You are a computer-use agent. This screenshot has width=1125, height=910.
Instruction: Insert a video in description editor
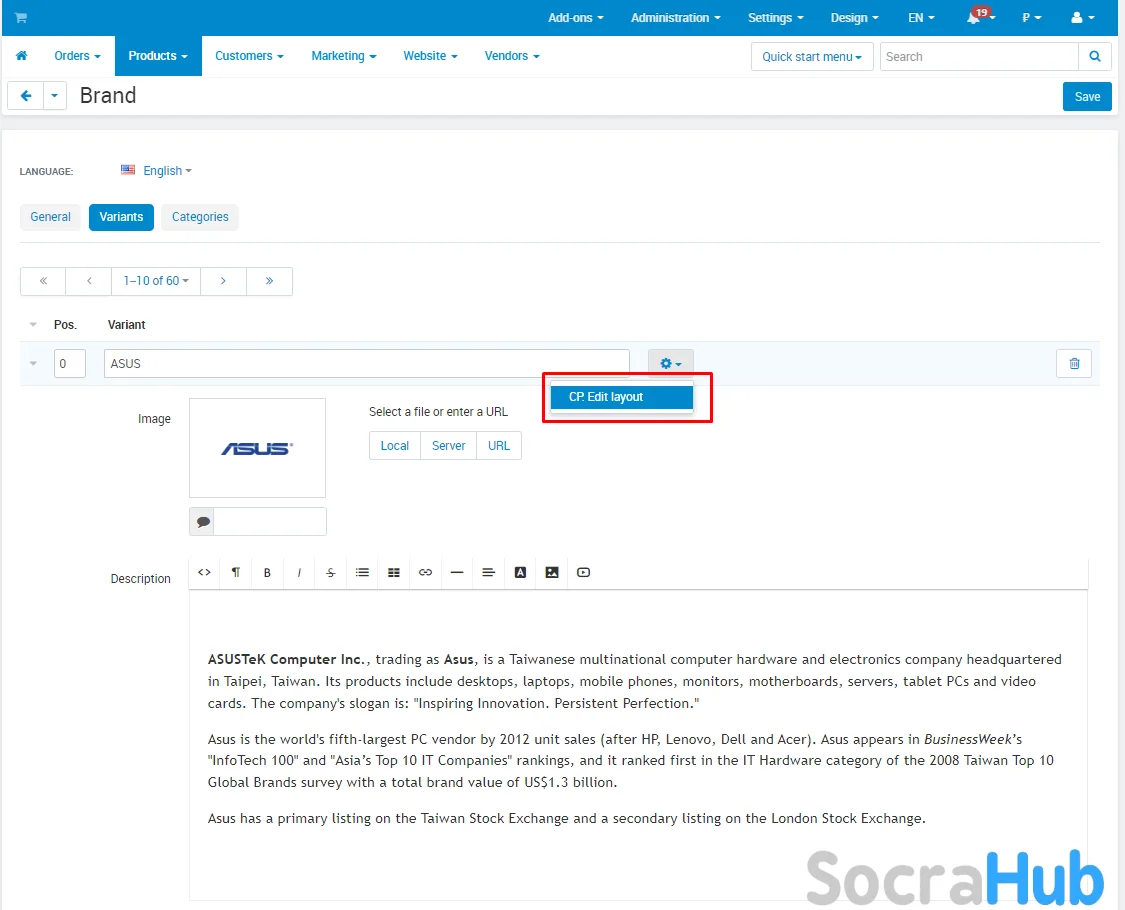(583, 573)
